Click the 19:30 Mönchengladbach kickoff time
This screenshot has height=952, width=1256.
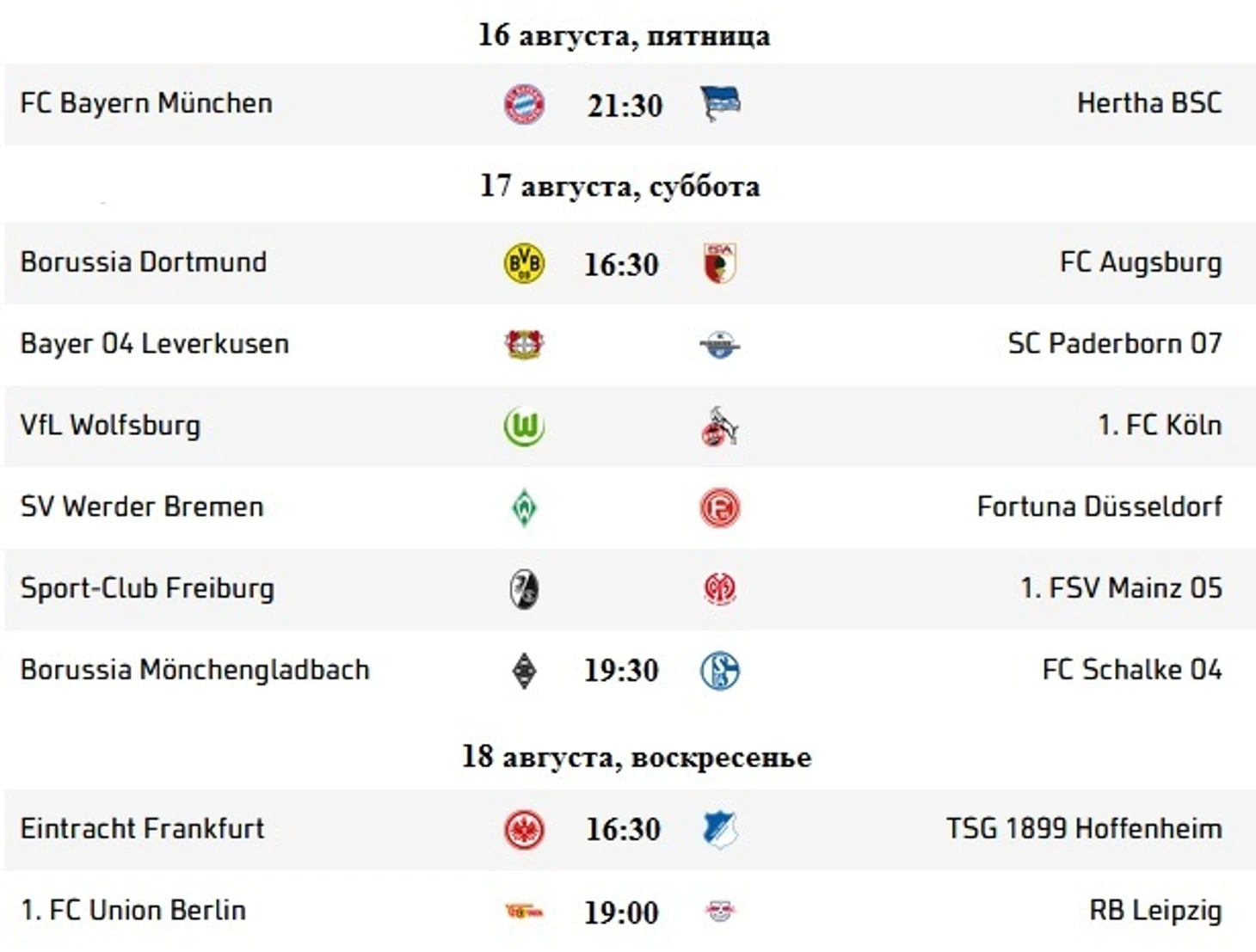[x=621, y=671]
